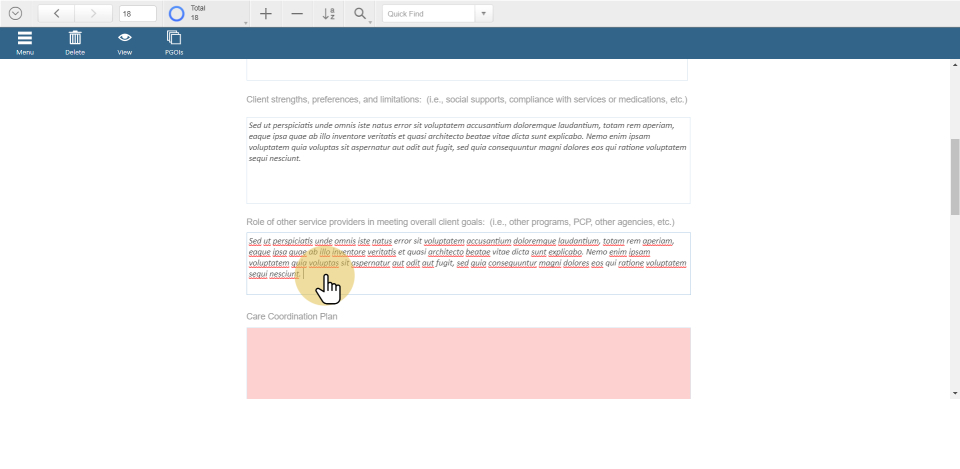
Task: Open the hamburger Menu icon
Action: pyautogui.click(x=25, y=38)
